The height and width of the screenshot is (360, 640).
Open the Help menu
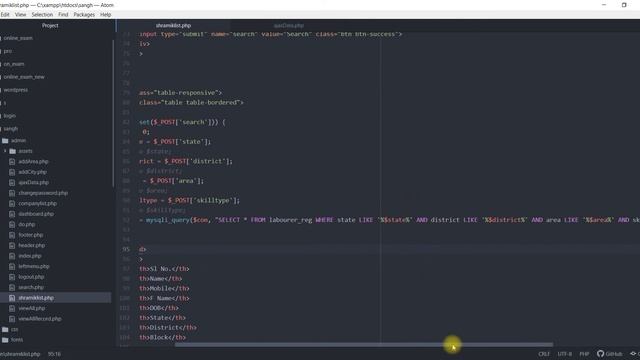click(106, 15)
